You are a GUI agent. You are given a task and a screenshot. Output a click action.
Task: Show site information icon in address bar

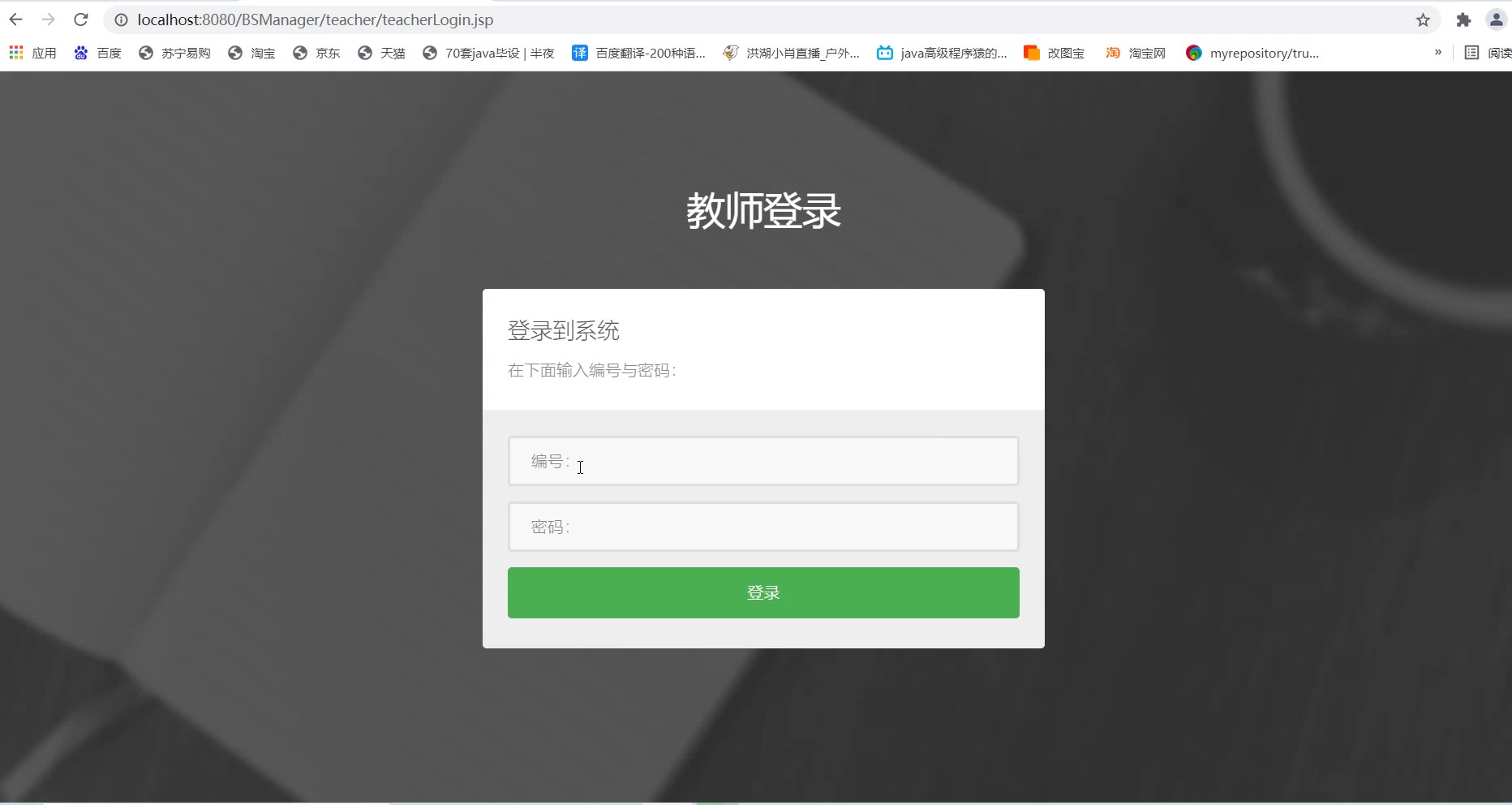(121, 20)
